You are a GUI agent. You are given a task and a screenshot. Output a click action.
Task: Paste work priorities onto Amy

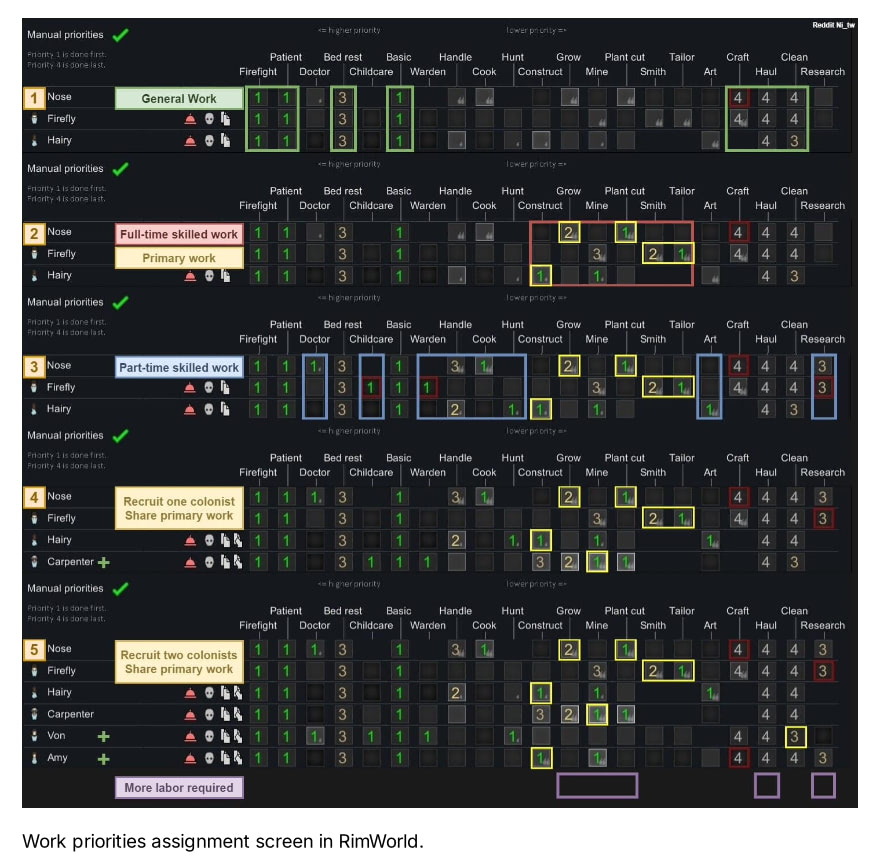click(x=237, y=758)
